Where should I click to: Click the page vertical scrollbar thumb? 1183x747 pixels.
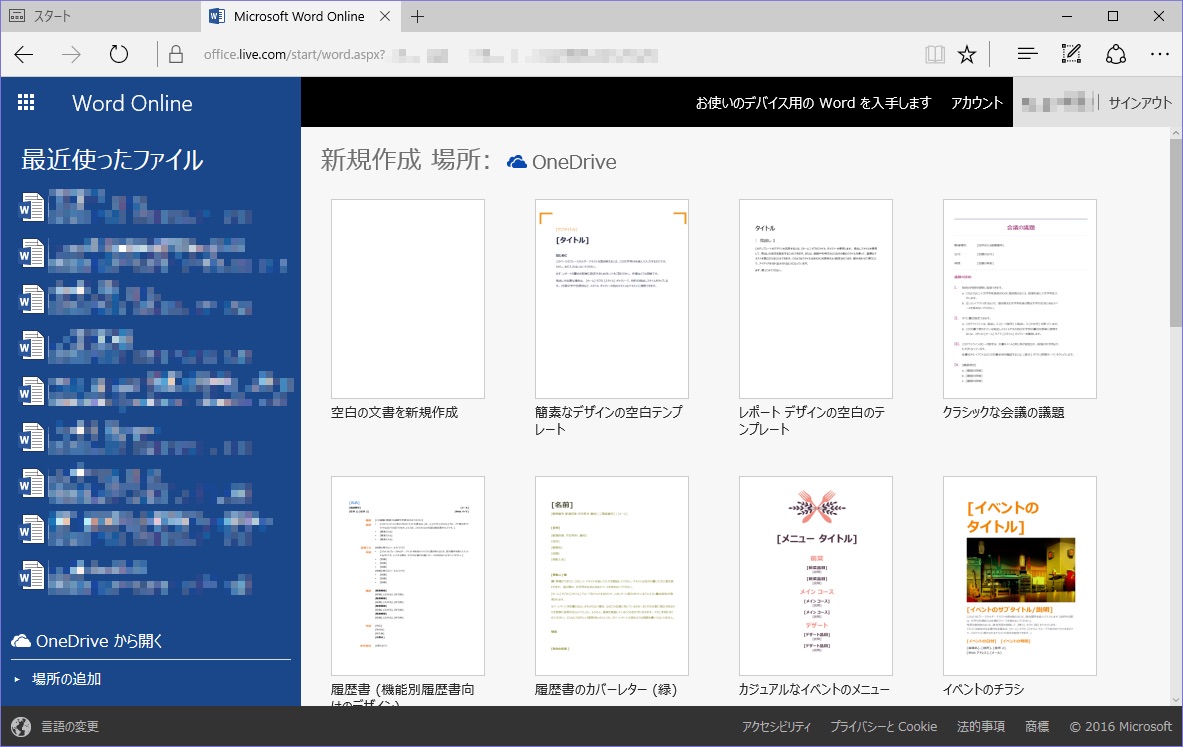click(1175, 232)
